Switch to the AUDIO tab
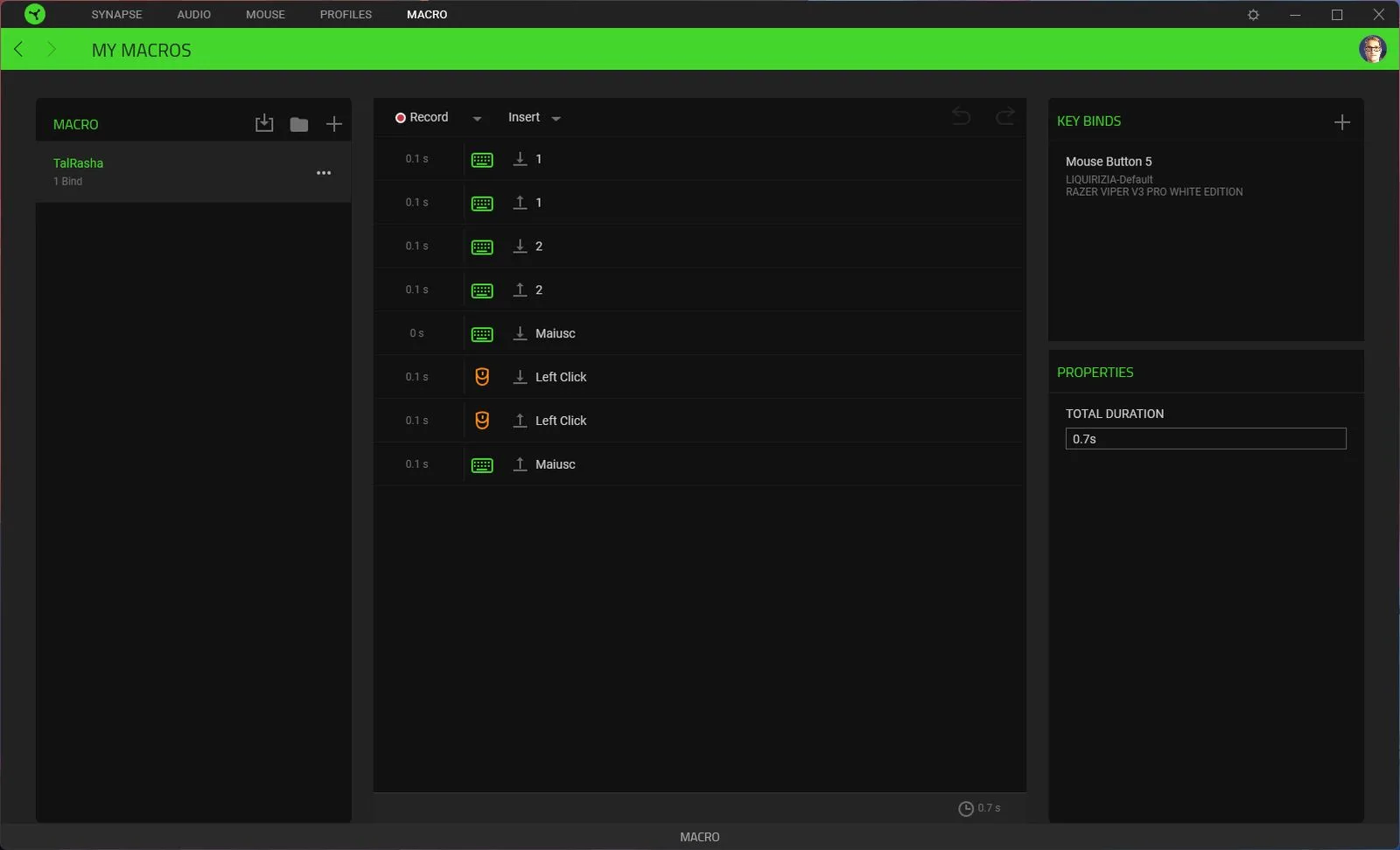Screen dimensions: 1400x850 coord(194,15)
